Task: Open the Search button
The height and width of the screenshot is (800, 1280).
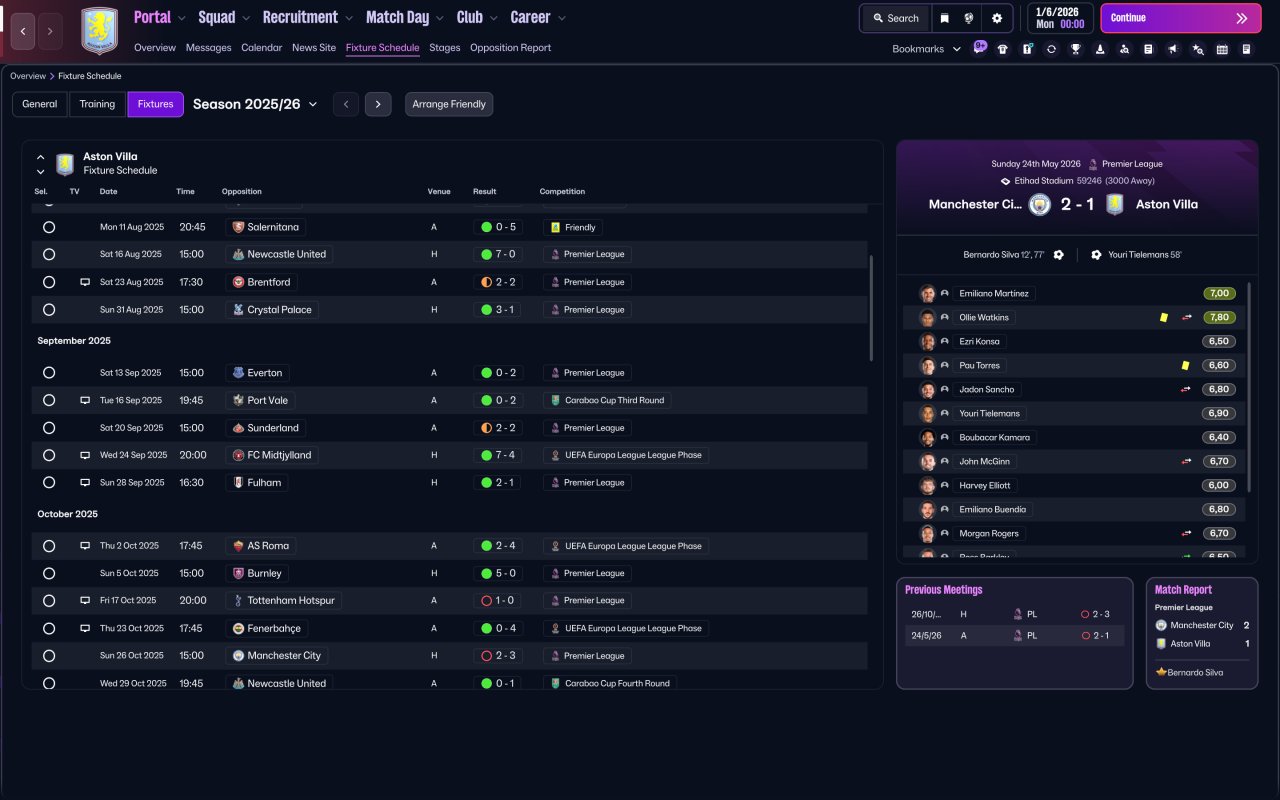Action: 895,18
